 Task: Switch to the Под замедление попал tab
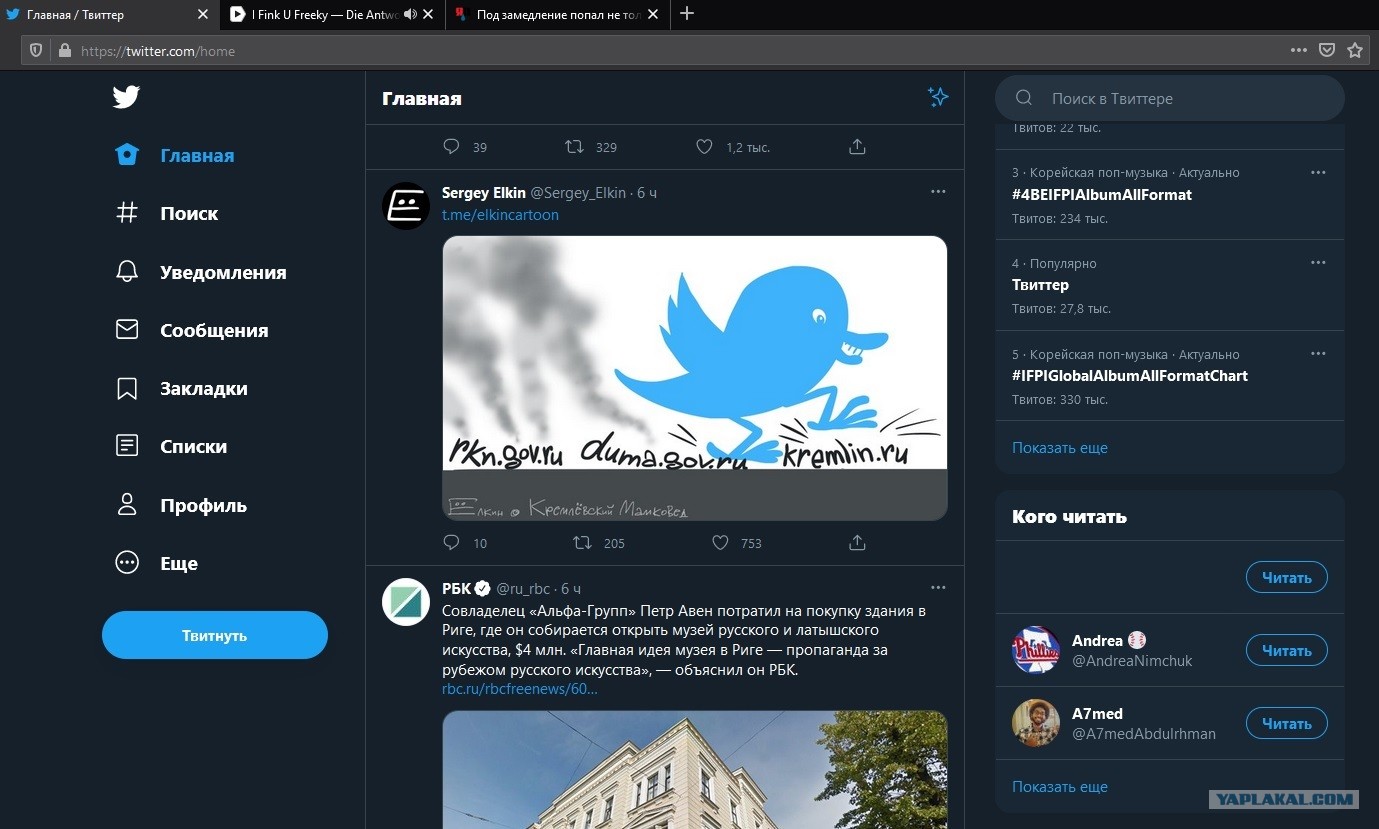coord(558,15)
